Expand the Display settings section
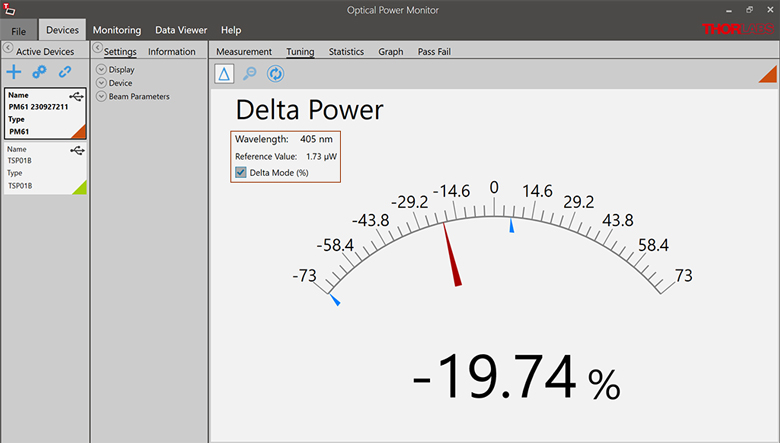The image size is (780, 443). point(101,70)
